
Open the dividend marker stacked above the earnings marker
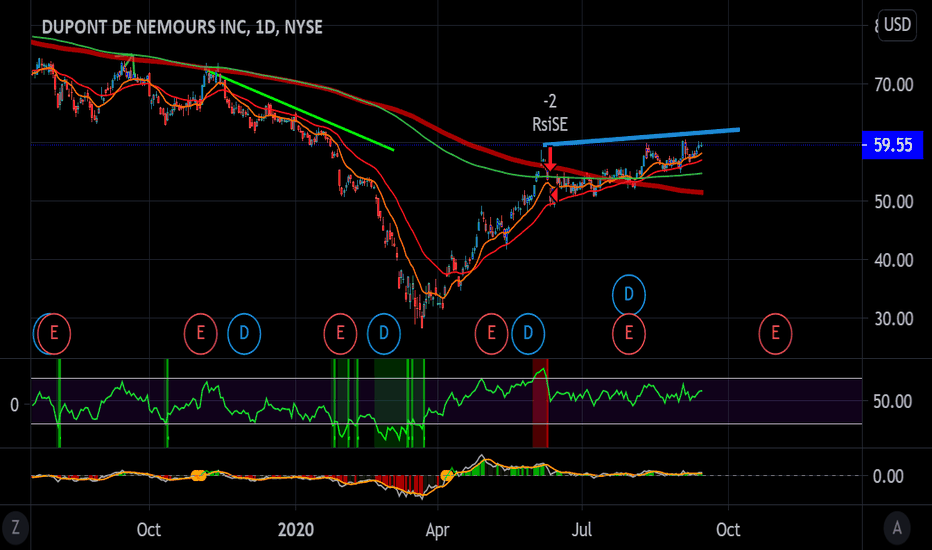[629, 294]
